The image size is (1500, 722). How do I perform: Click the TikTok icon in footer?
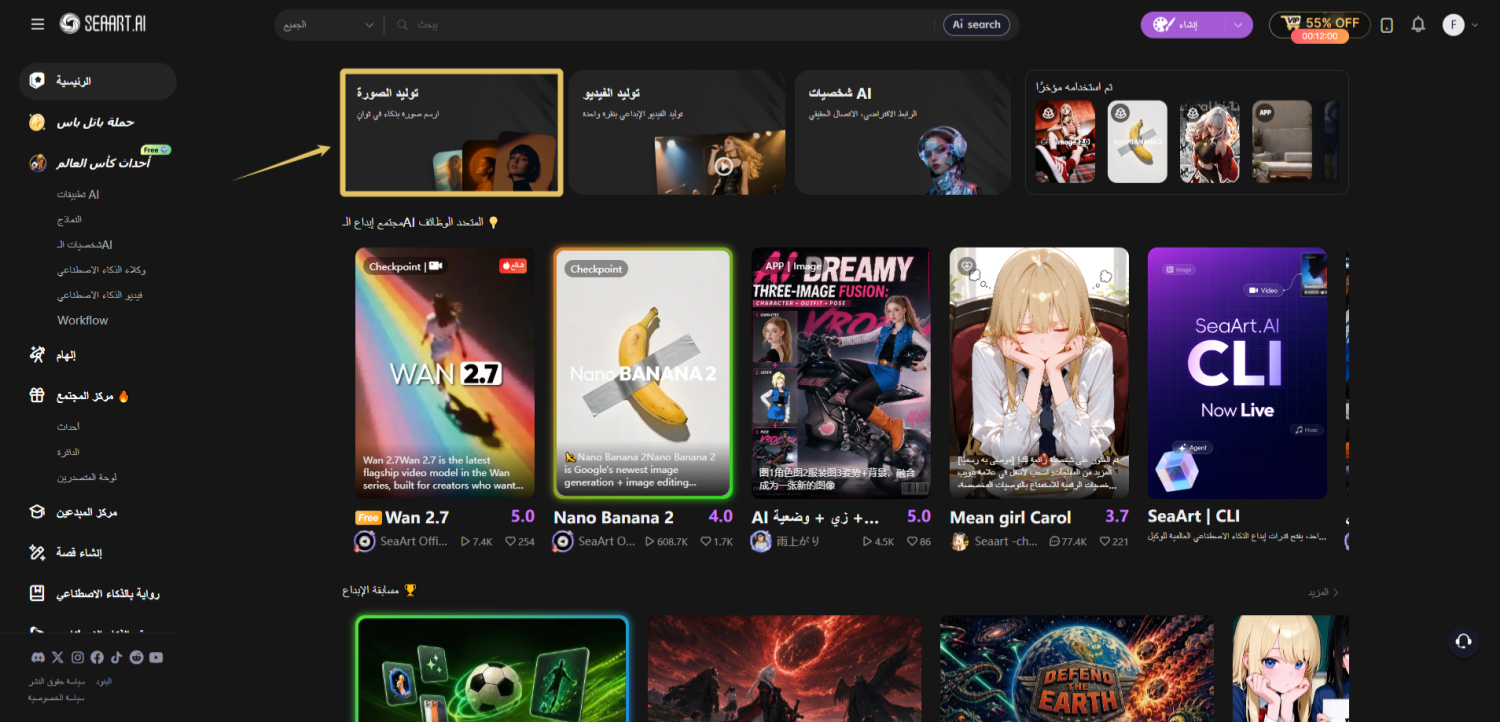[x=116, y=657]
